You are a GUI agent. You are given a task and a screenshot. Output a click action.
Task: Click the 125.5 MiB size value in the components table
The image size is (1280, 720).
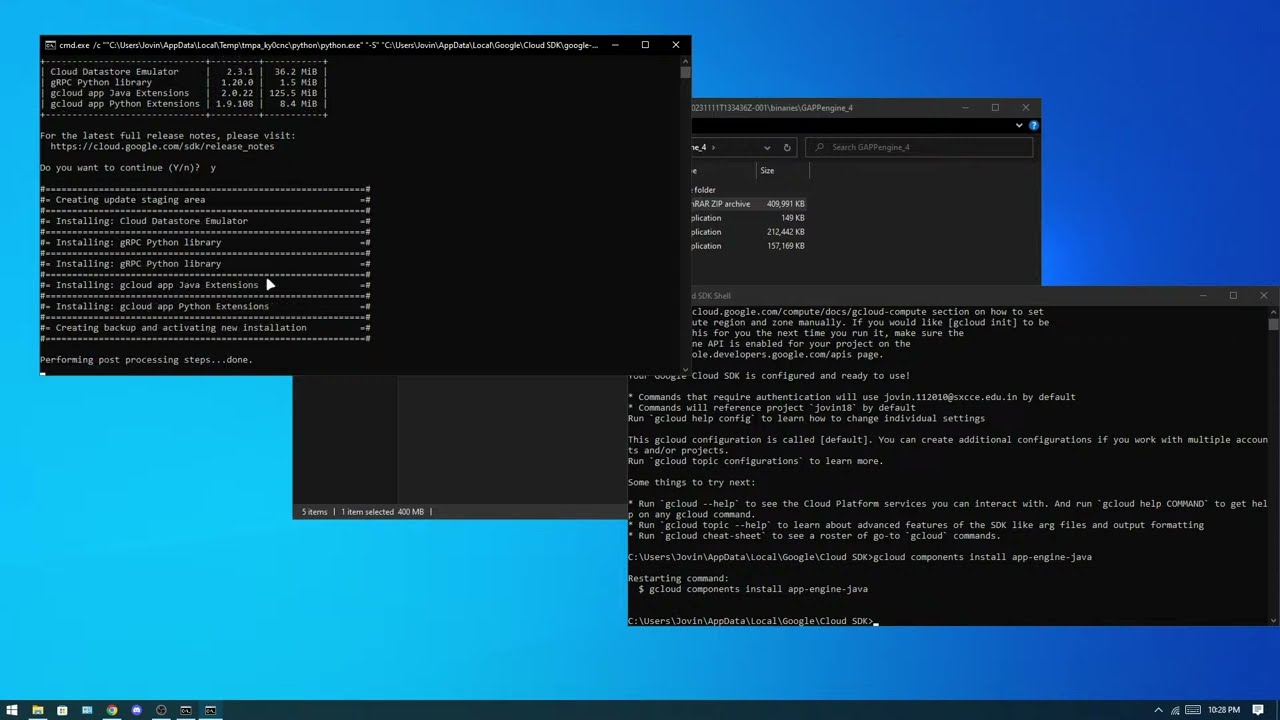(x=292, y=93)
